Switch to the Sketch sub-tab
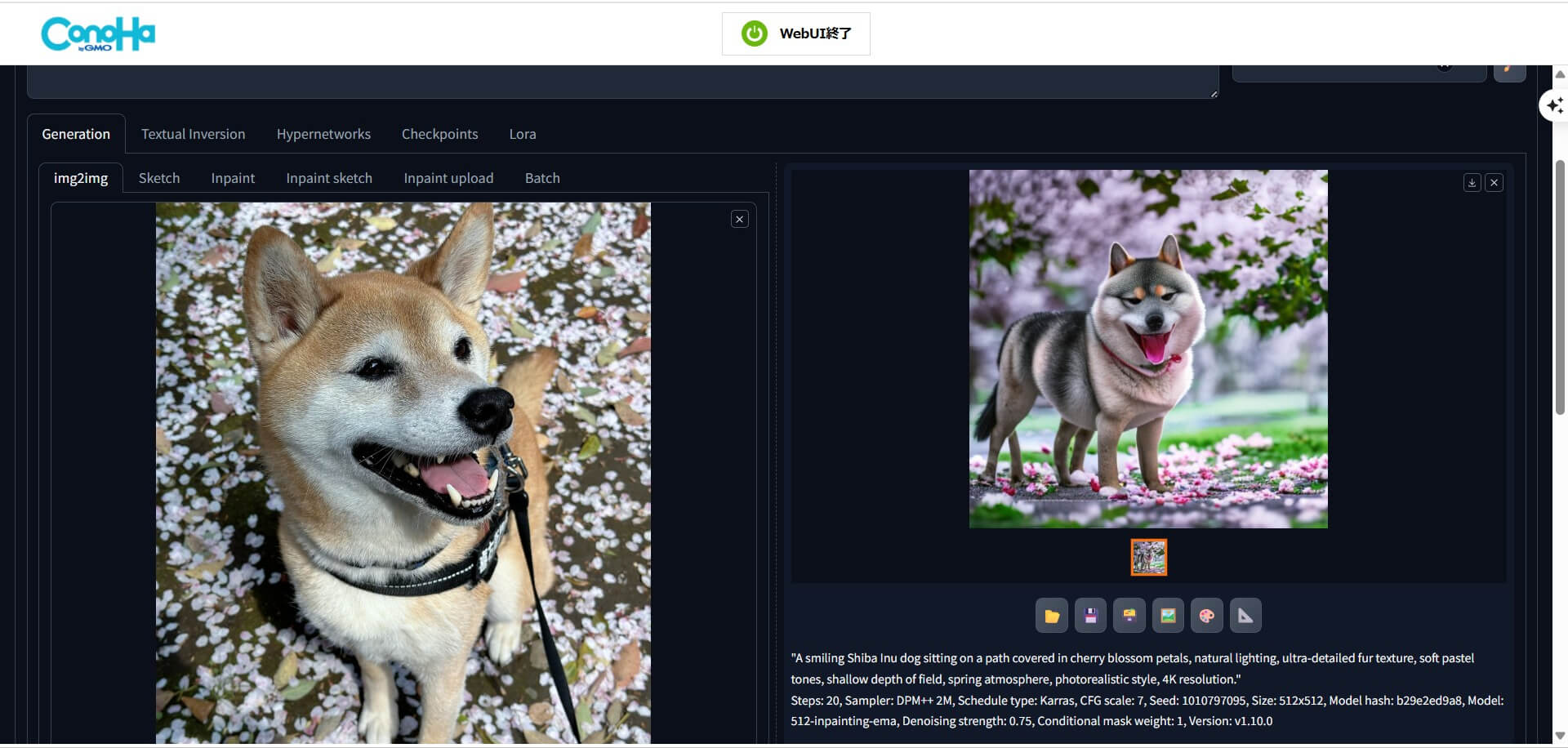Screen dimensions: 1568x748 pos(159,178)
